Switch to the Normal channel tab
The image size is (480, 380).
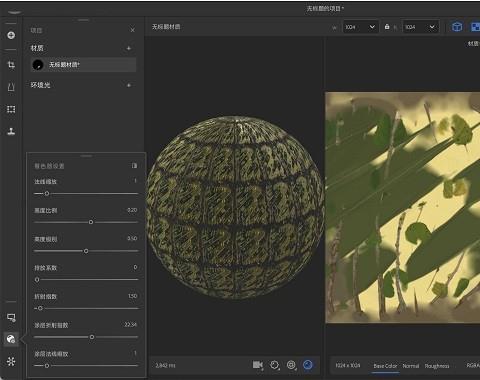(411, 366)
